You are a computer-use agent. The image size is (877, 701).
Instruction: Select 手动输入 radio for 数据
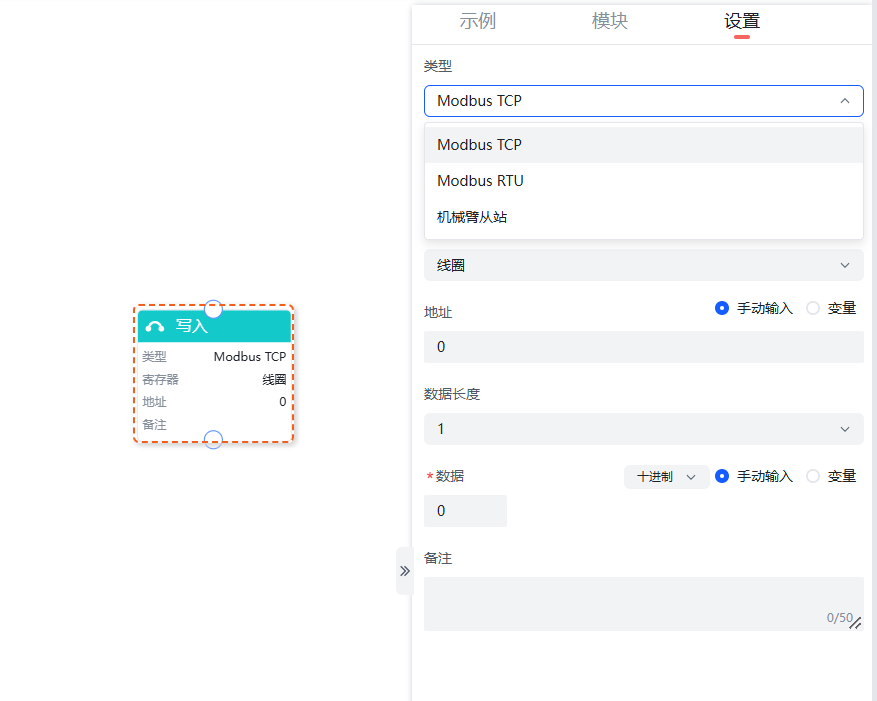coord(722,477)
